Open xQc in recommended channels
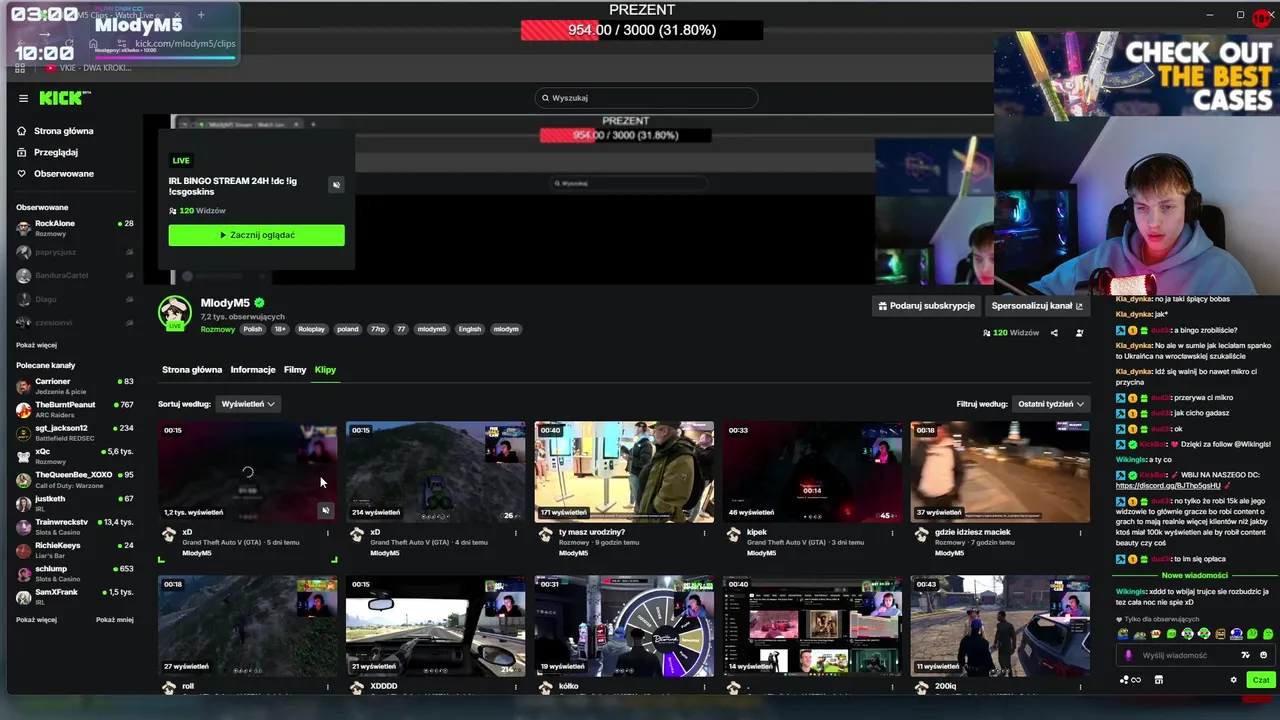The width and height of the screenshot is (1280, 720). [x=75, y=456]
